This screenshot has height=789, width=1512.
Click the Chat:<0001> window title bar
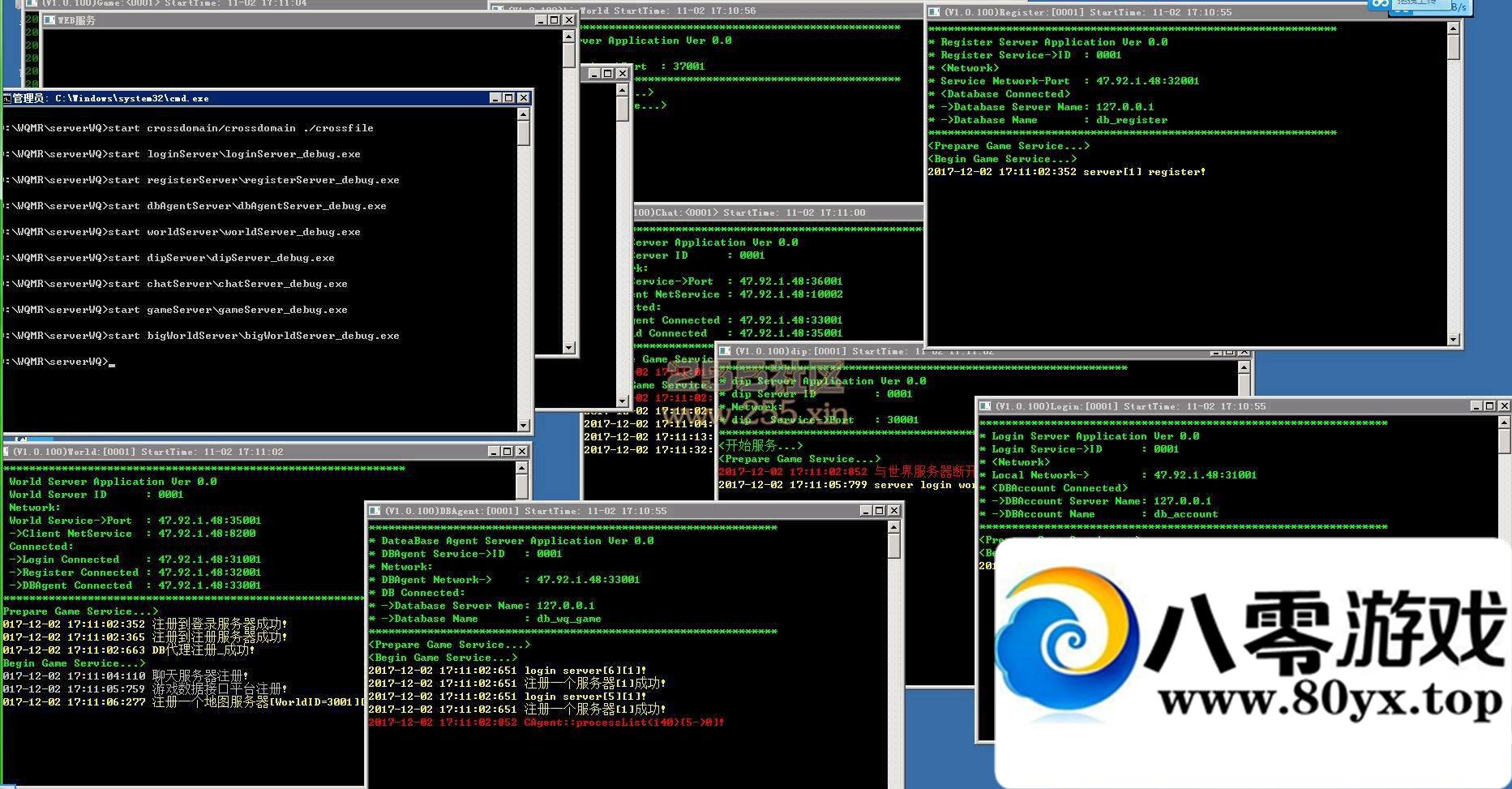coord(777,212)
